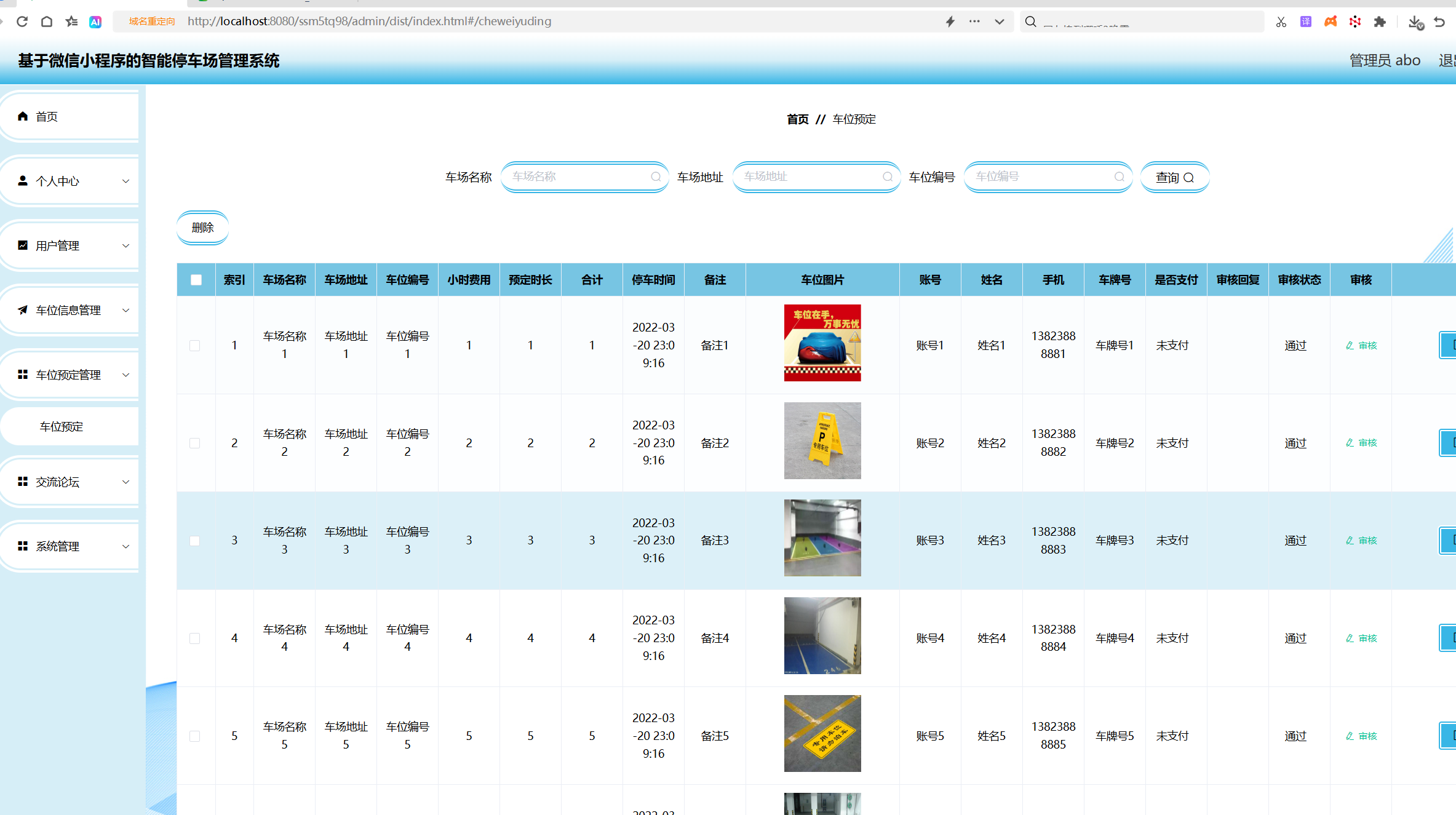1456x815 pixels.
Task: Click the red extension icon beside the puzzle piece
Action: click(1355, 22)
